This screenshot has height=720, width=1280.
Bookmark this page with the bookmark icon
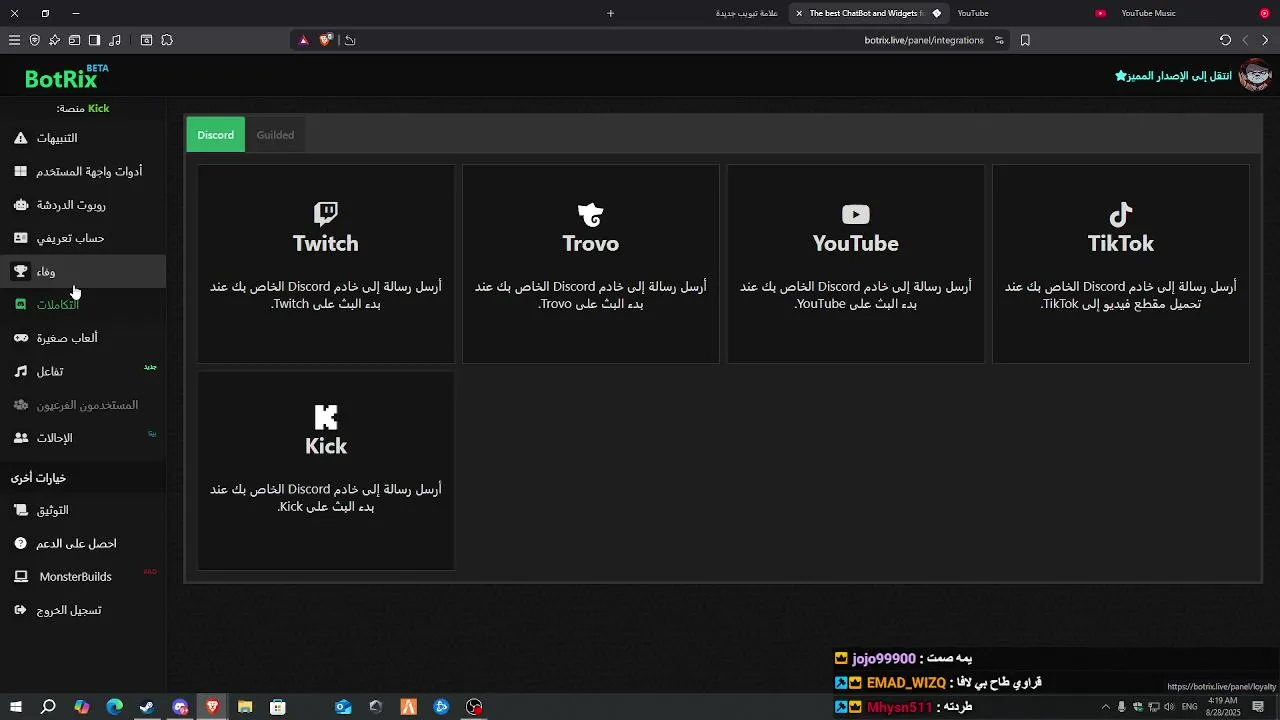coord(1025,40)
